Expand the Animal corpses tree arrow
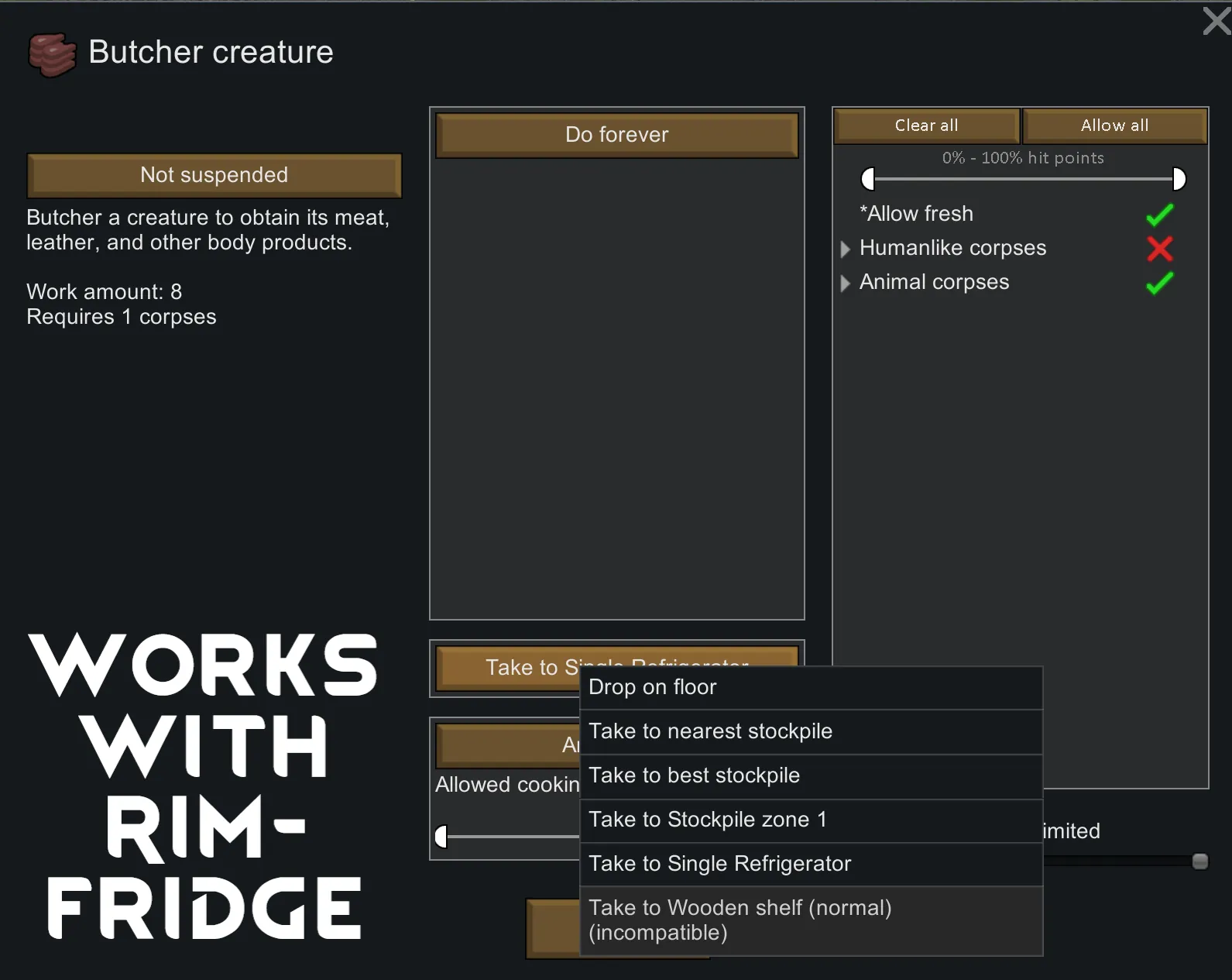This screenshot has width=1232, height=980. [x=845, y=283]
